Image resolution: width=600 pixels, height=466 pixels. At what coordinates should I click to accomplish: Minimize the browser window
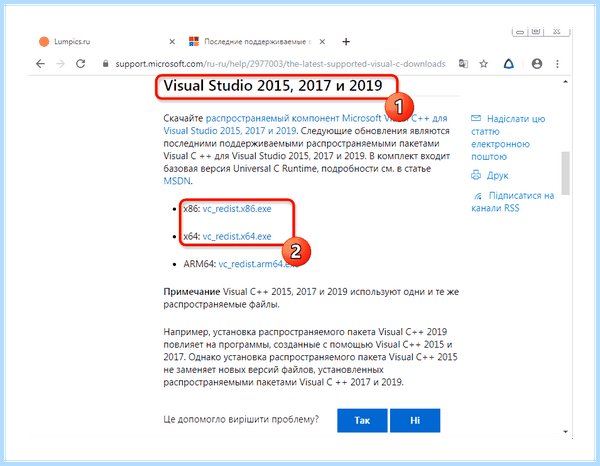coord(520,32)
